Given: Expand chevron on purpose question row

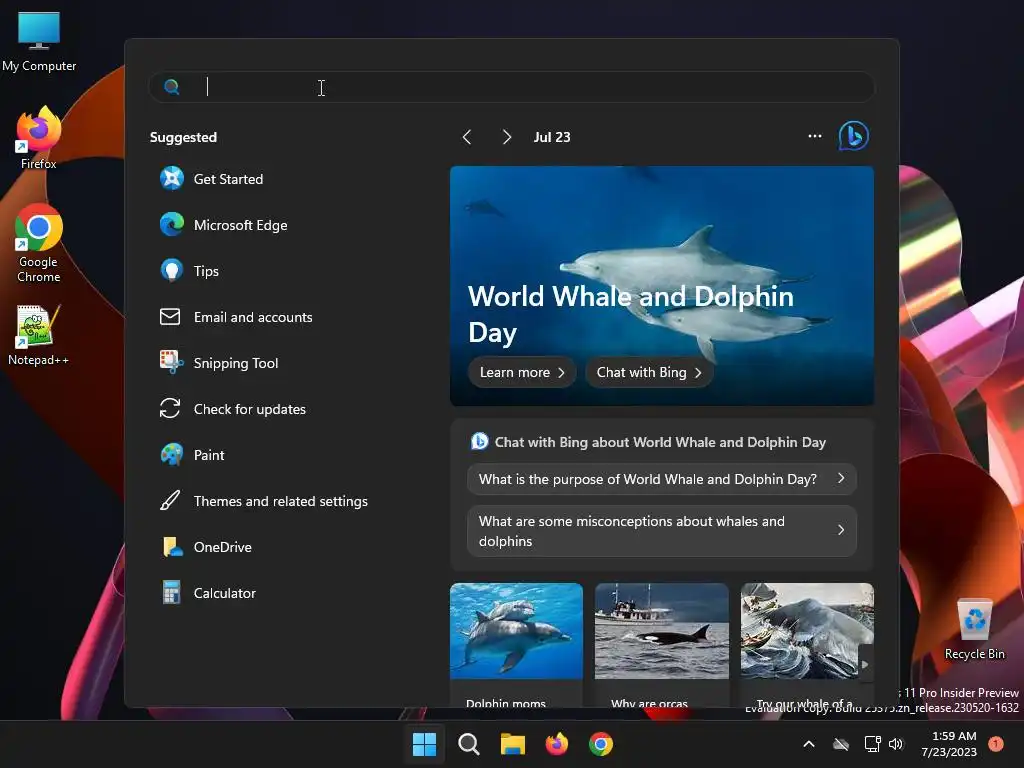Looking at the screenshot, I should [841, 479].
